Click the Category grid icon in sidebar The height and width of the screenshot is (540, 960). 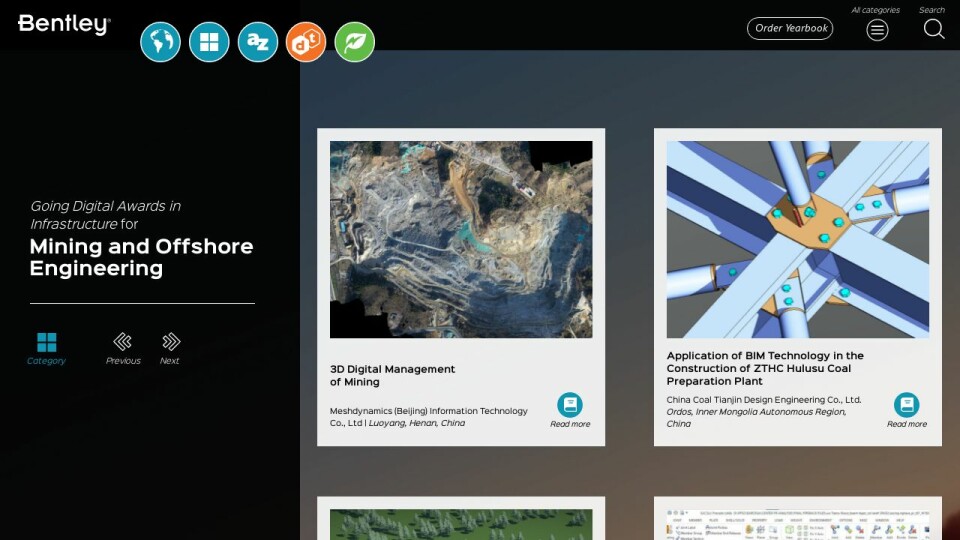pos(46,343)
